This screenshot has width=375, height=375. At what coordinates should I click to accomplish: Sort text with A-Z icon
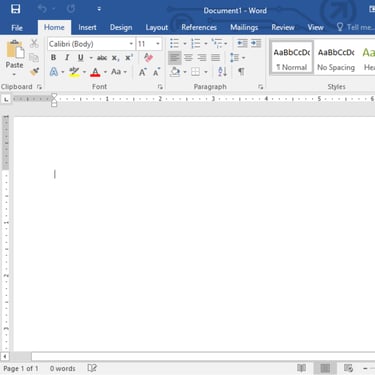click(222, 72)
